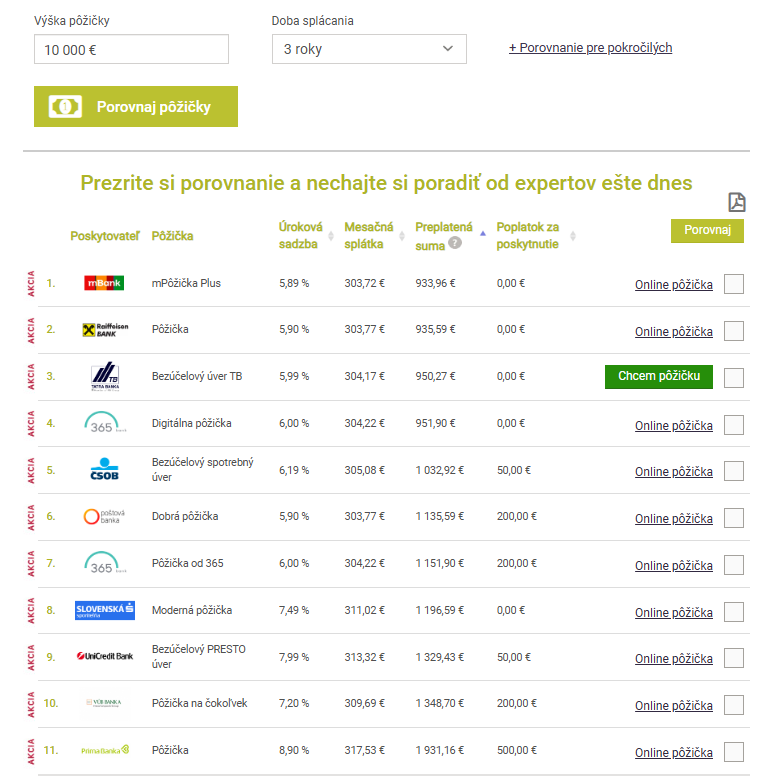762x784 pixels.
Task: Click the Poskytovateľ column header
Action: coord(105,236)
